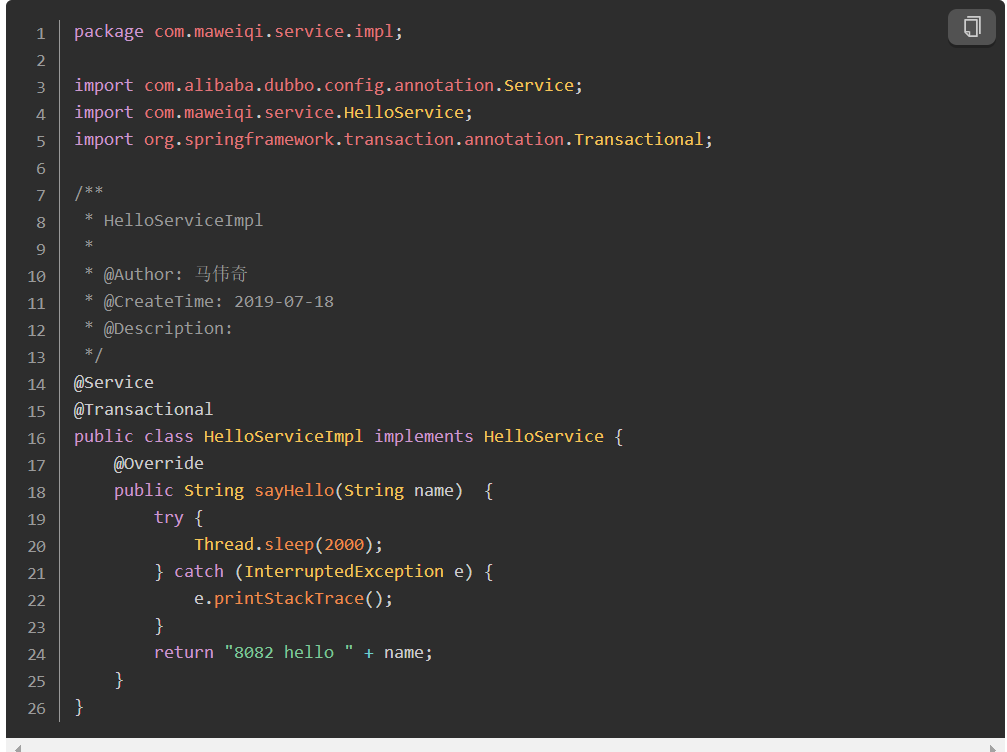The image size is (1007, 752).
Task: Click the 'sayHello' method name
Action: pyautogui.click(x=294, y=490)
